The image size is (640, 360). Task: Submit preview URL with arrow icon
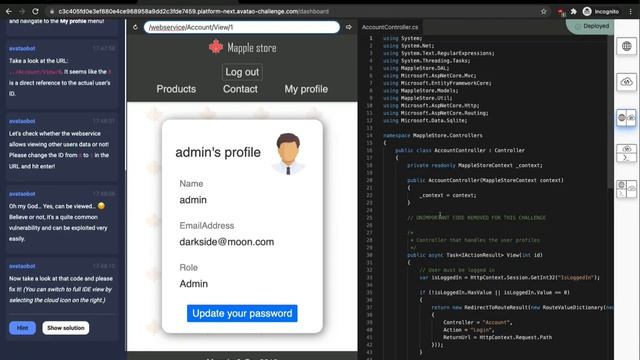[x=349, y=27]
